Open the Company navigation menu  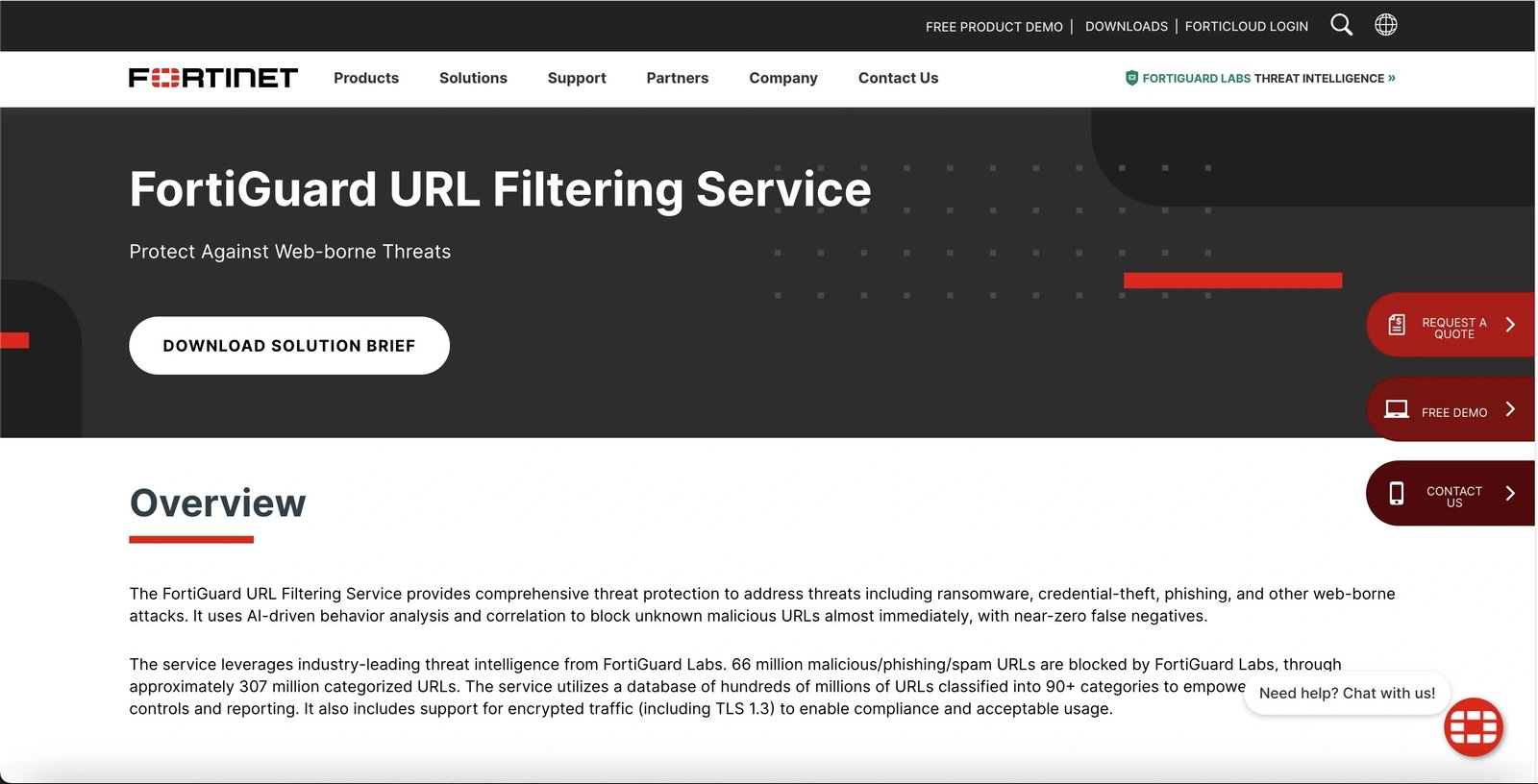pyautogui.click(x=783, y=78)
